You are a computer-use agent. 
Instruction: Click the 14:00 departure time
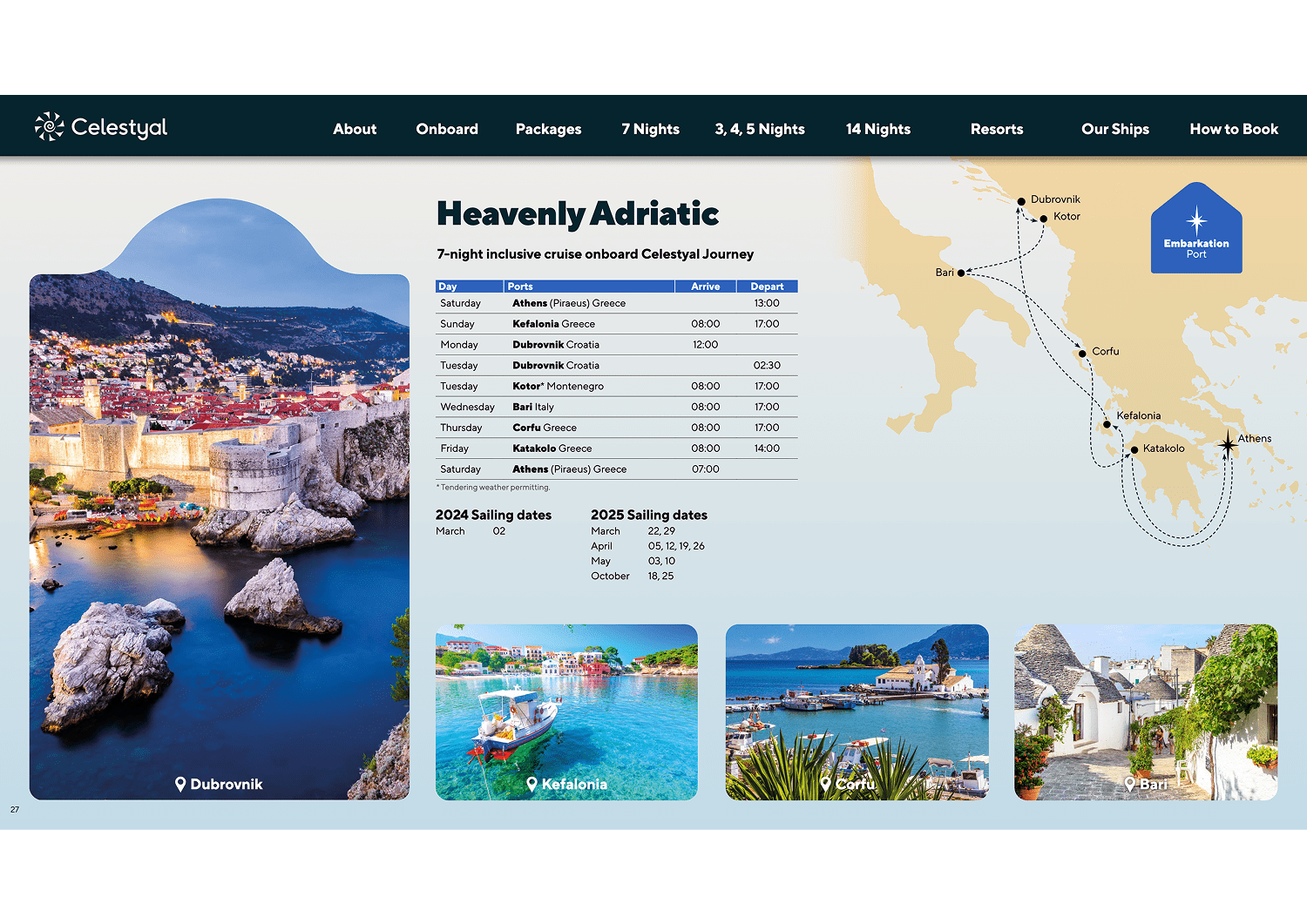click(x=767, y=449)
